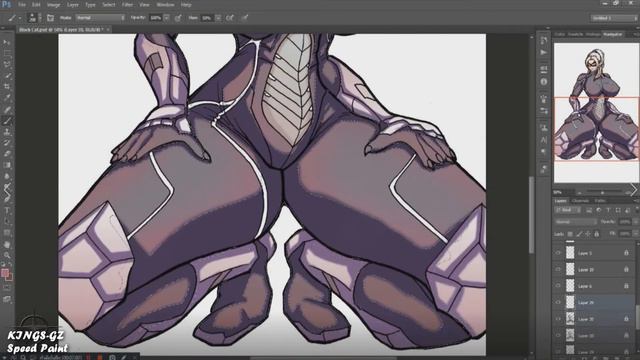This screenshot has width=640, height=360.
Task: Open the Layer menu
Action: pos(73,5)
